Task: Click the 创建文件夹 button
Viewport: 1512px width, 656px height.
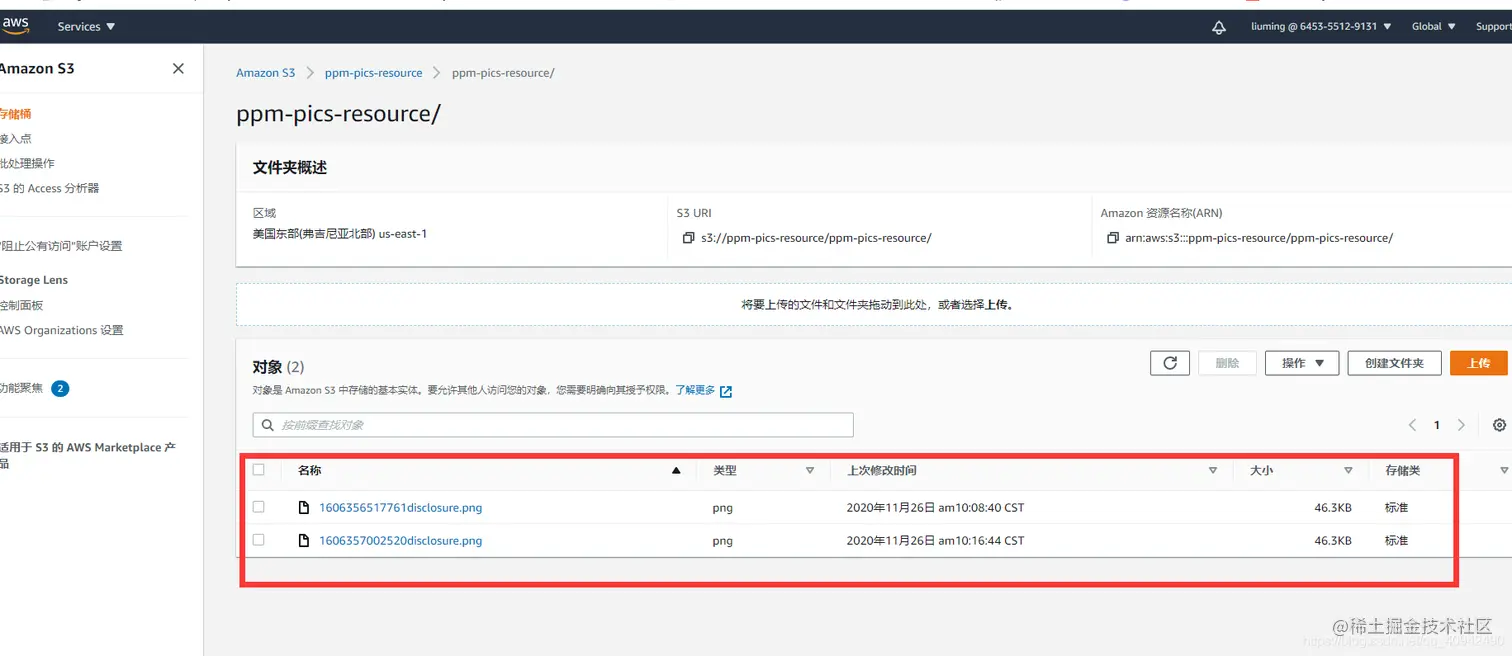Action: coord(1394,363)
